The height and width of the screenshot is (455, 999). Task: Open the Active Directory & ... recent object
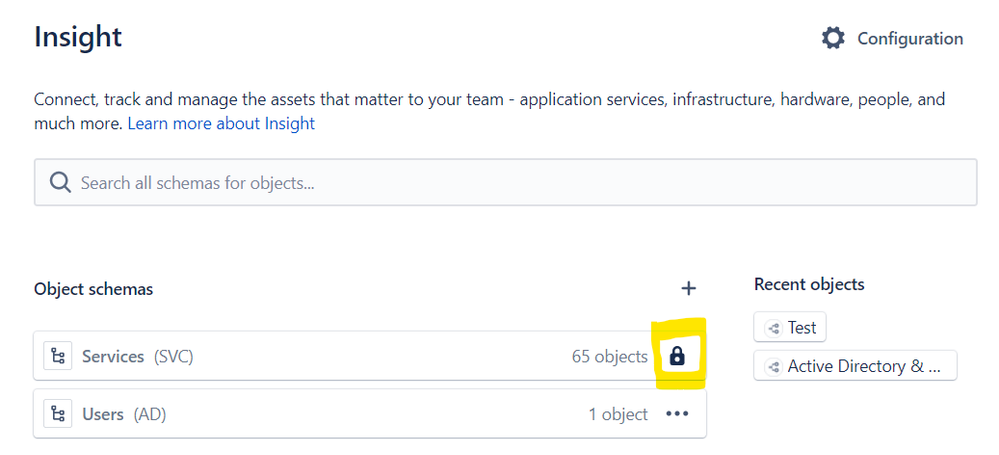855,366
